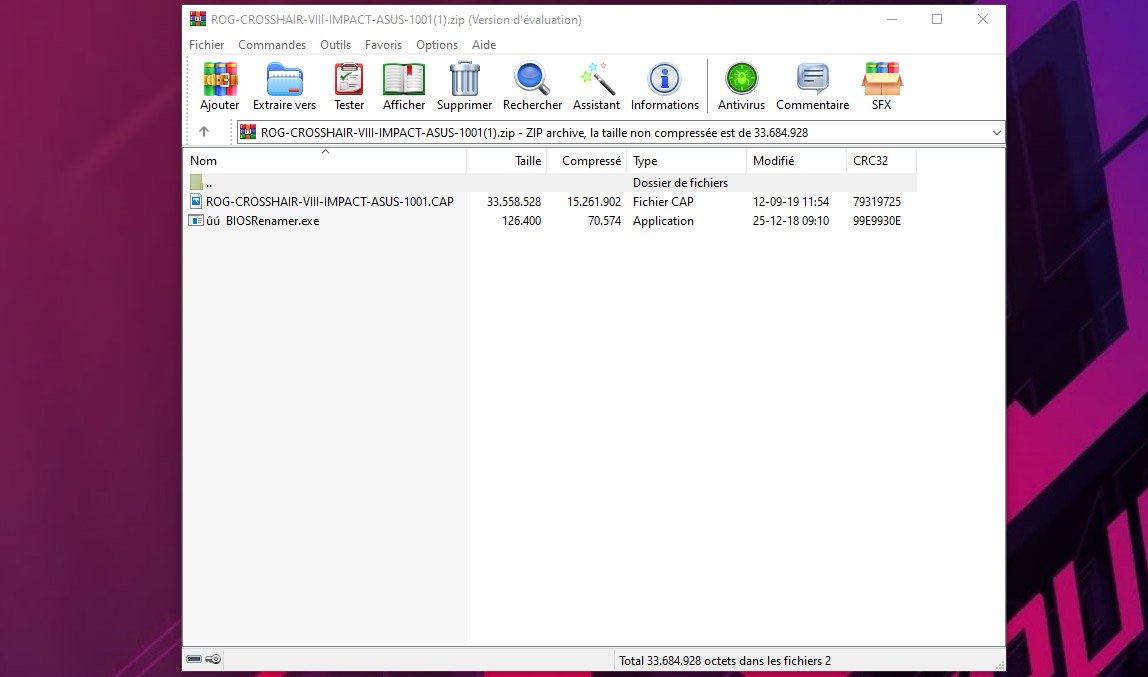
Task: Click the Afficher book icon
Action: click(404, 86)
